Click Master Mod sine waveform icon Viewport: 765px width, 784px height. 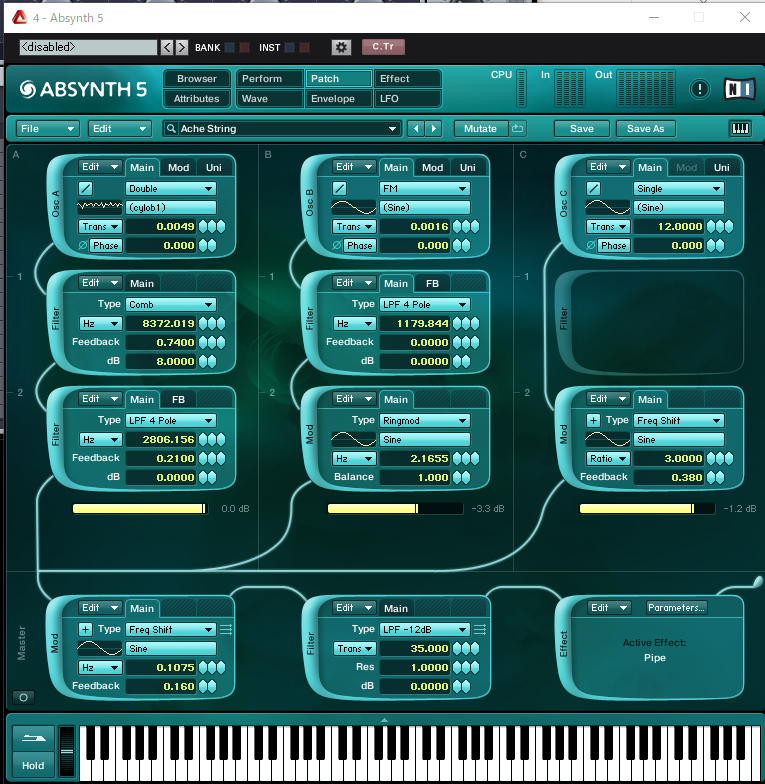[x=100, y=648]
